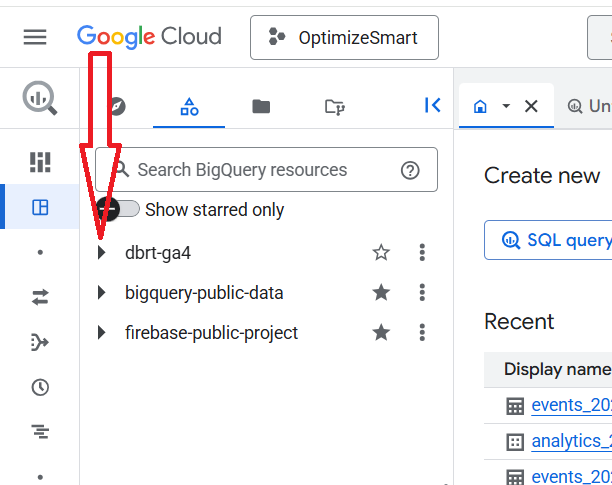Viewport: 612px width, 485px height.
Task: Open Data transfers sidebar icon
Action: coord(40,297)
